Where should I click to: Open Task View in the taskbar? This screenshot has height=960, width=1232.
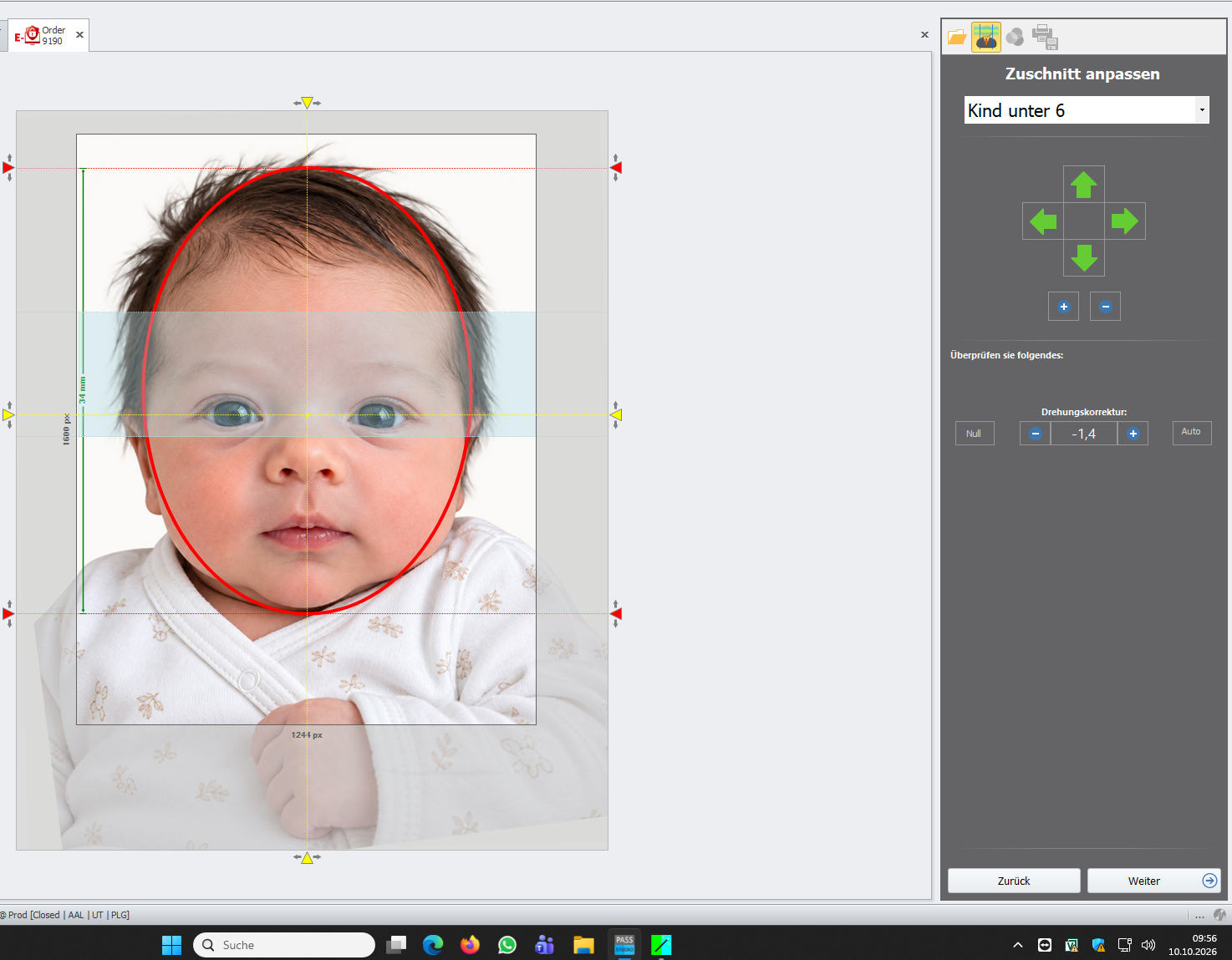(x=396, y=945)
